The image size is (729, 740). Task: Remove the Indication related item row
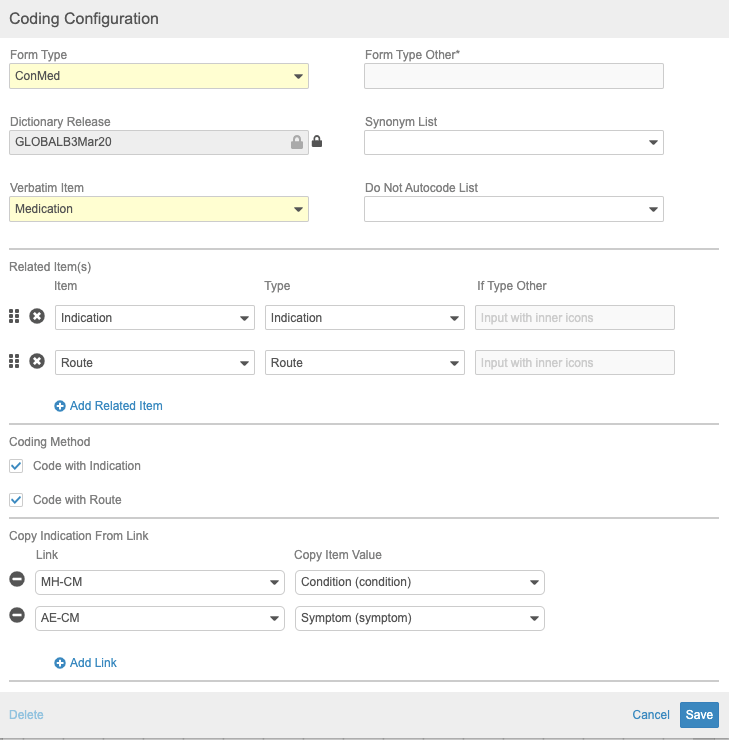pyautogui.click(x=37, y=317)
